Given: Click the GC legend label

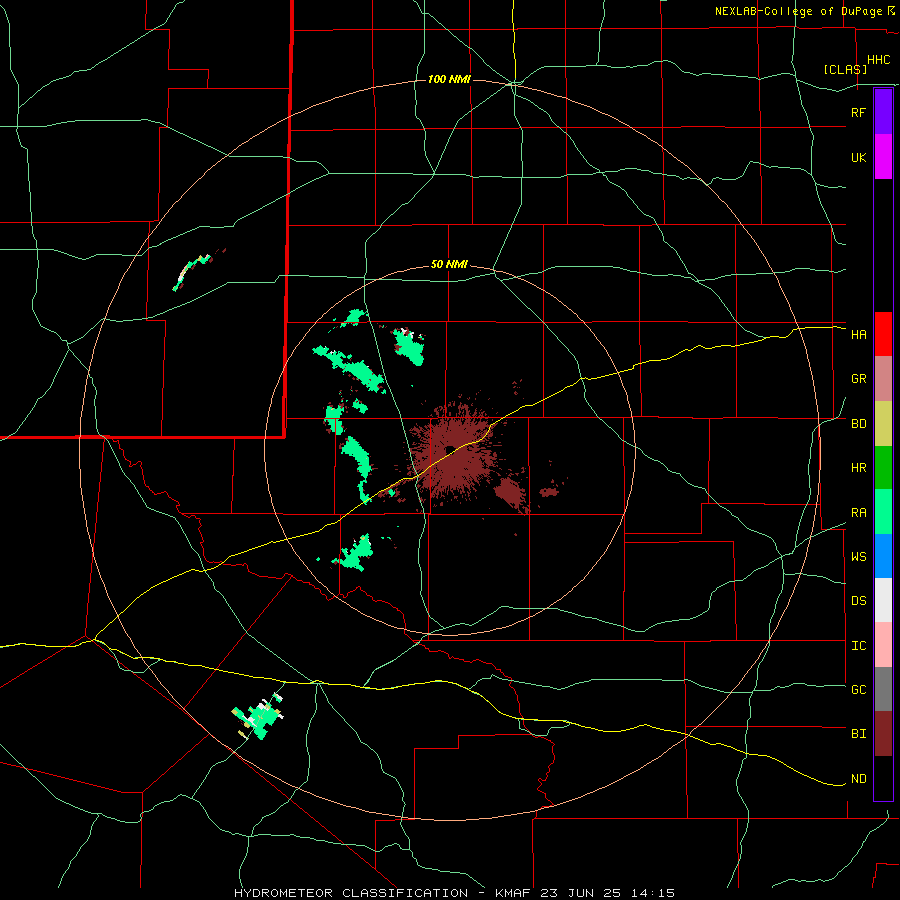Looking at the screenshot, I should [858, 690].
